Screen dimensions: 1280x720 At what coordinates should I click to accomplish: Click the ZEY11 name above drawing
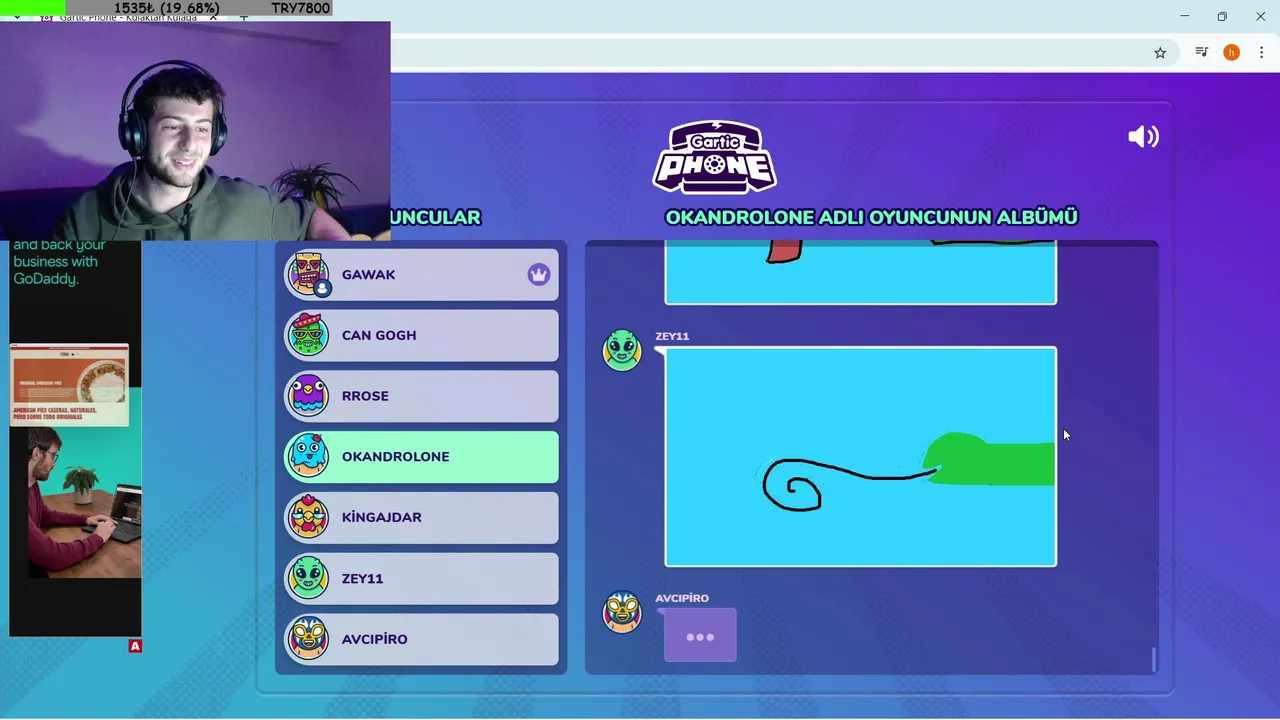(672, 336)
